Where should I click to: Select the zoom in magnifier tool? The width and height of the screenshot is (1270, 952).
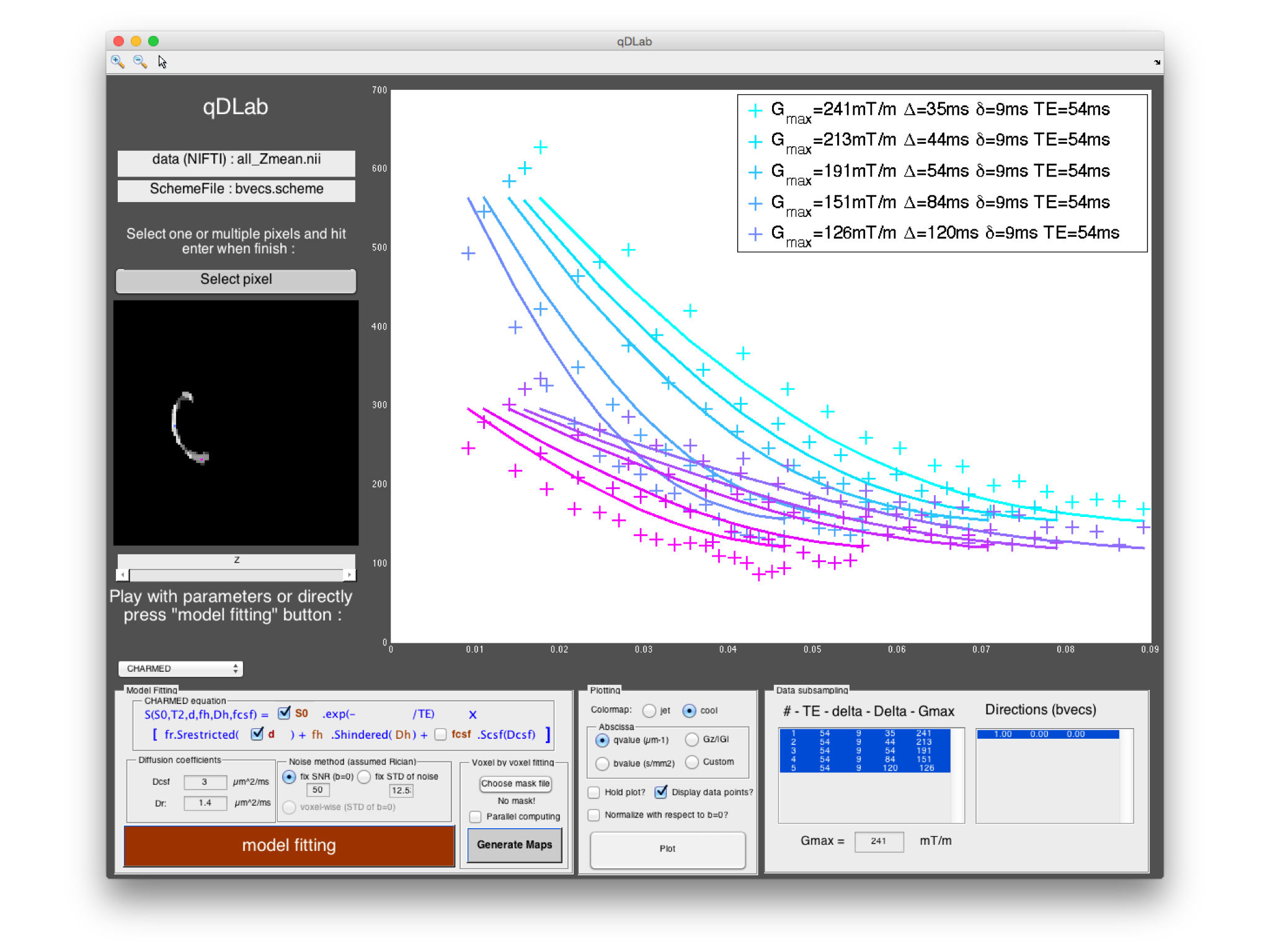[x=117, y=61]
